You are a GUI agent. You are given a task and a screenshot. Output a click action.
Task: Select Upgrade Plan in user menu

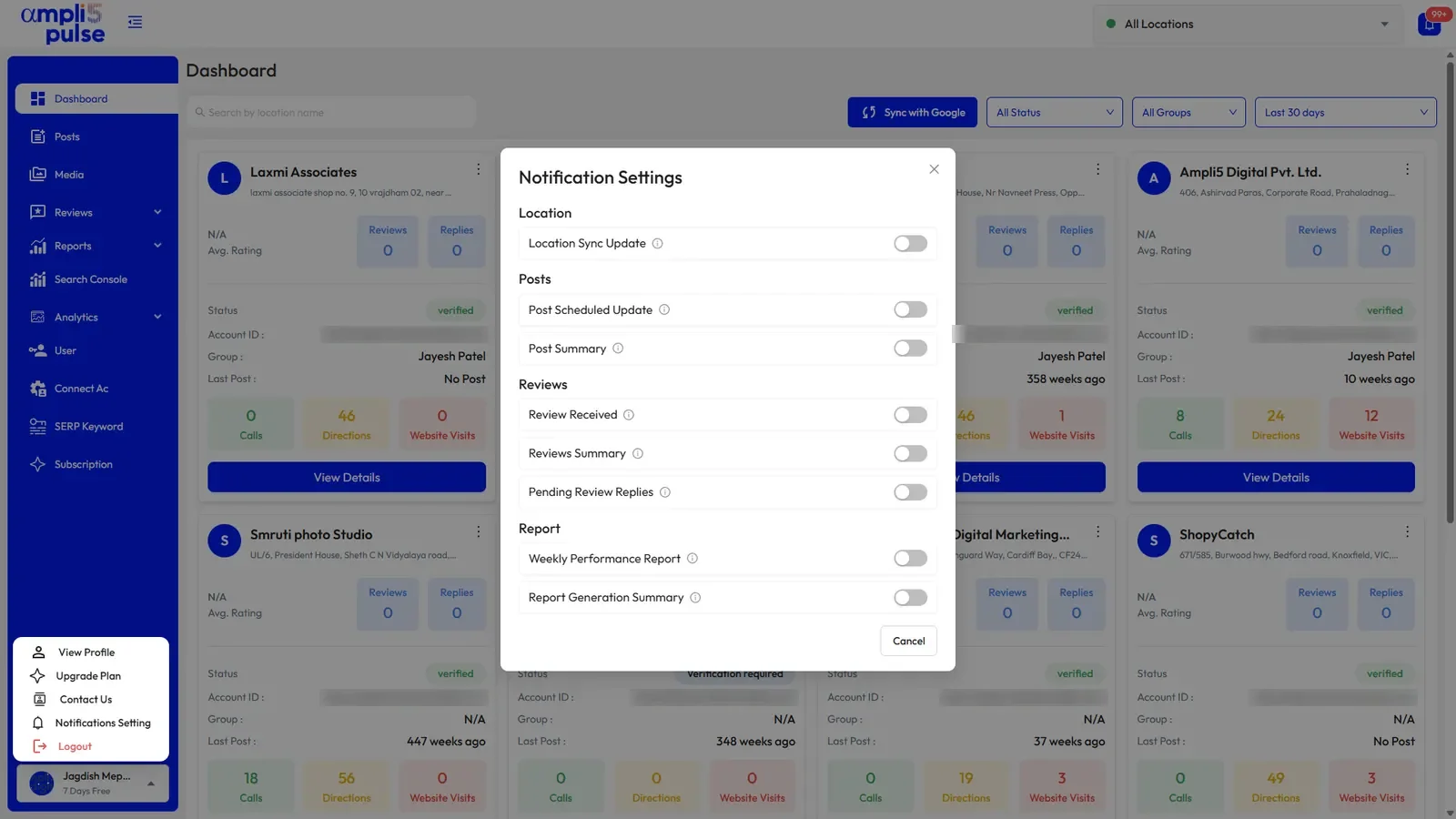tap(88, 676)
